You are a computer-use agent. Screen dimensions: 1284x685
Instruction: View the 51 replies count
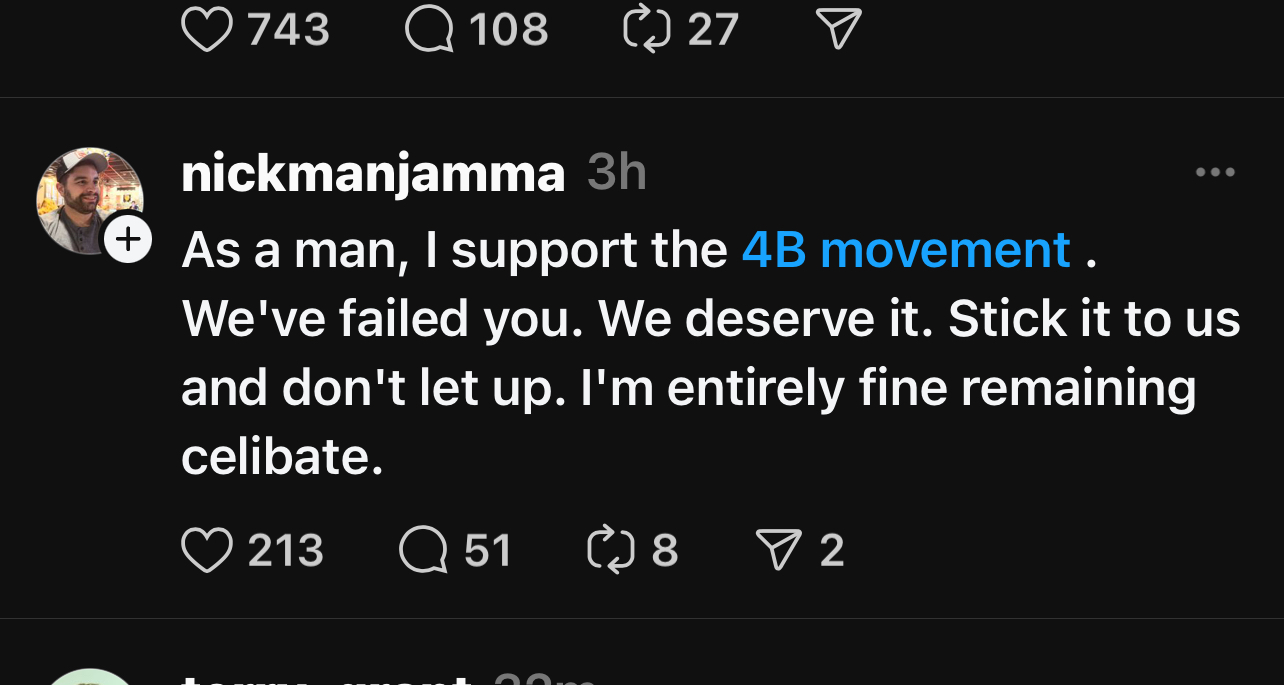[488, 551]
